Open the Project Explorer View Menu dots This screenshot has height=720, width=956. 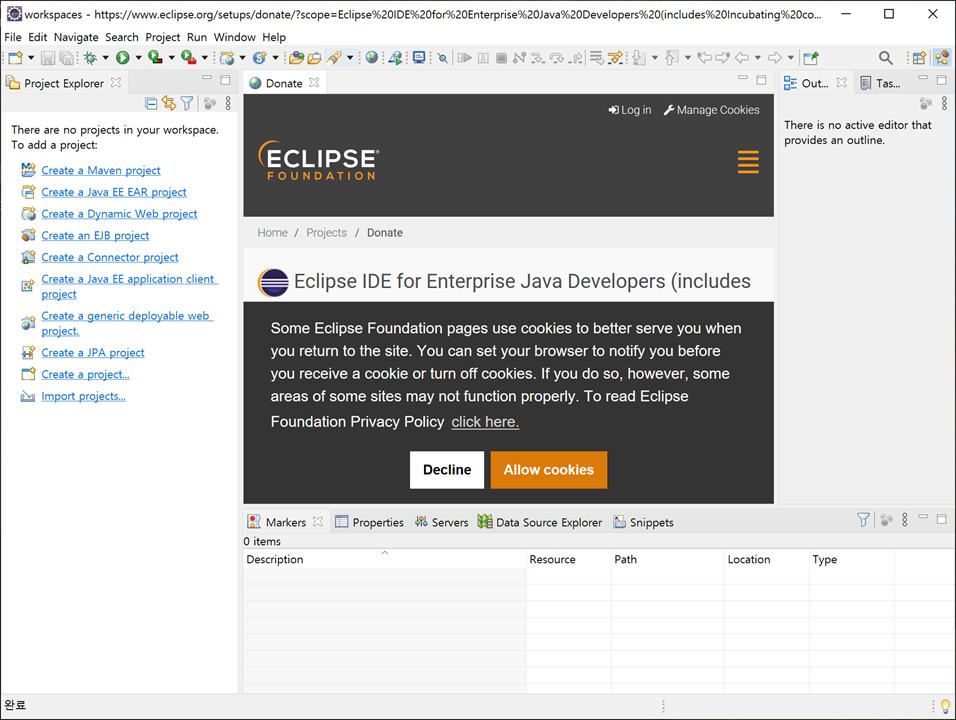click(x=228, y=104)
